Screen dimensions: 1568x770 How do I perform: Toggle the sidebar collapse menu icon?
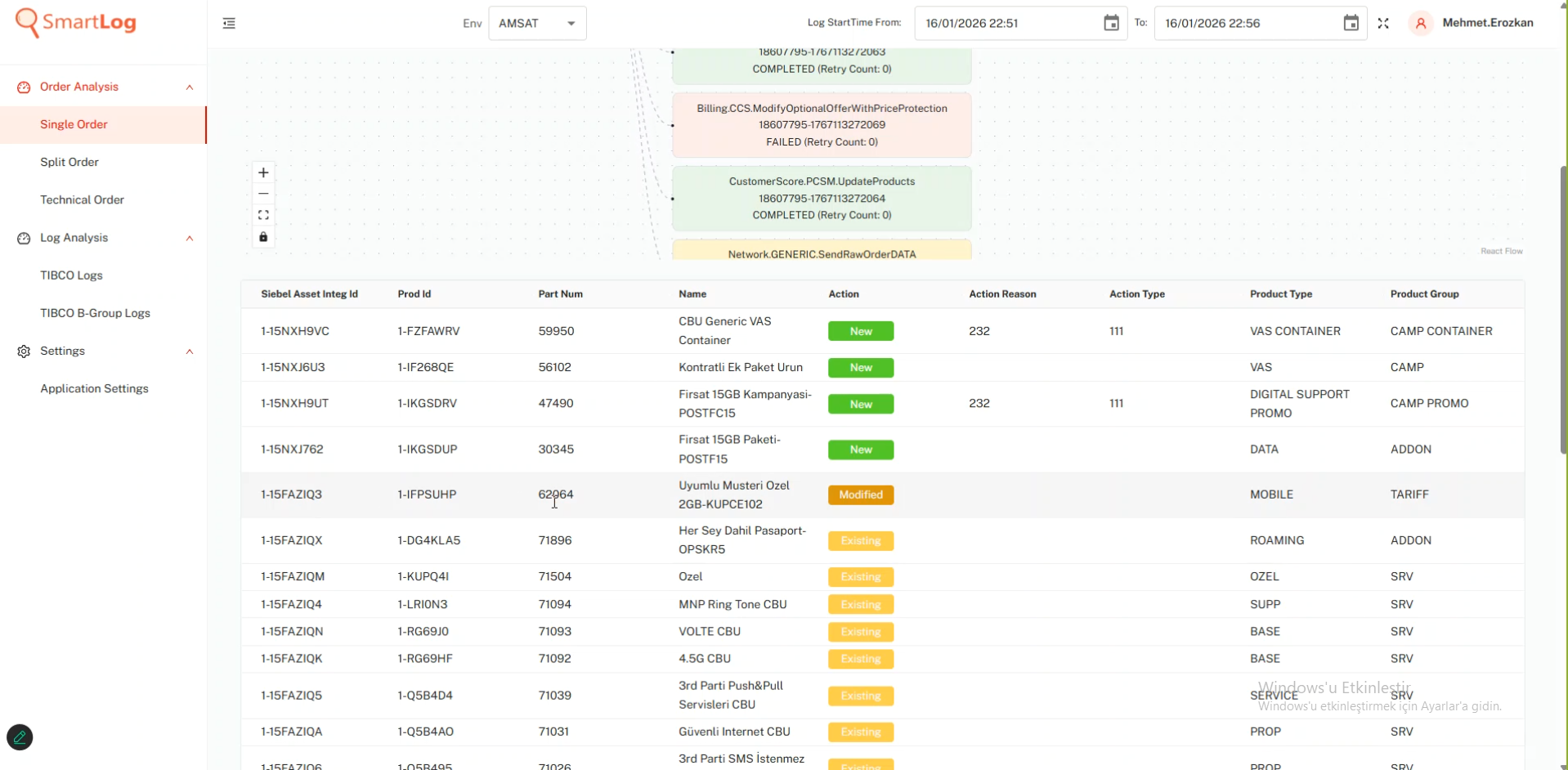pos(229,24)
